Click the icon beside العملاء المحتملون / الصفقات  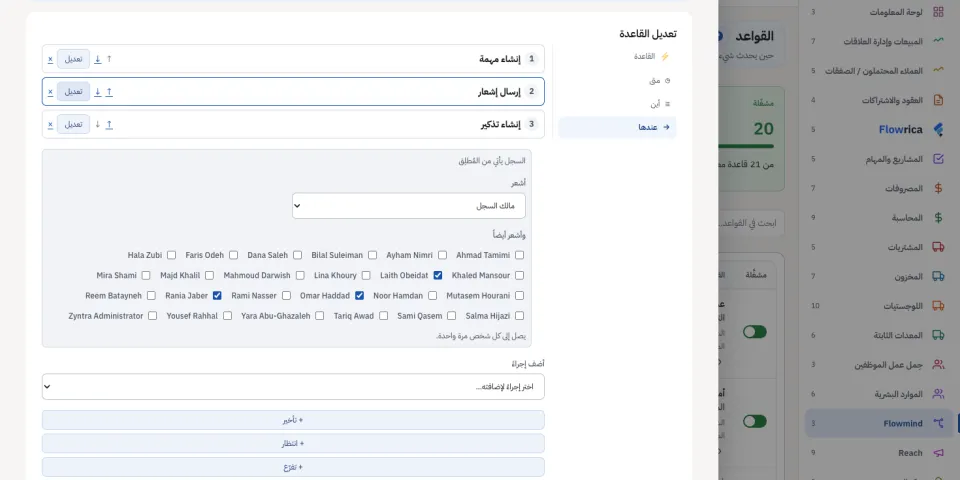pyautogui.click(x=938, y=70)
